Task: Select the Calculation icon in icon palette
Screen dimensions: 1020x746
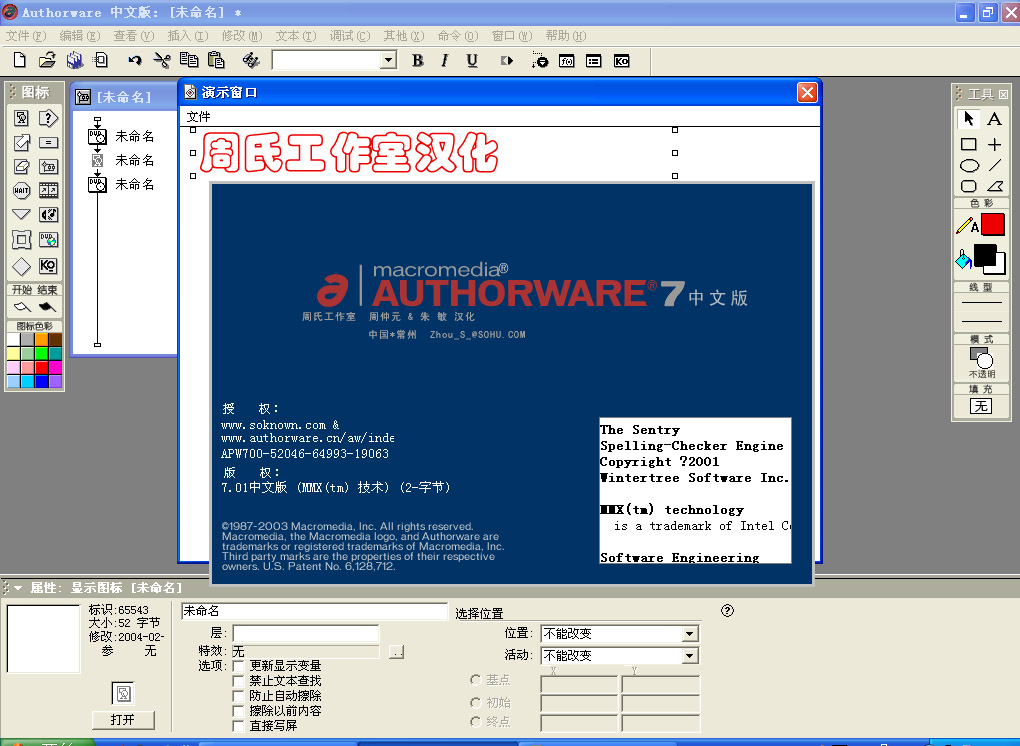Action: [48, 142]
